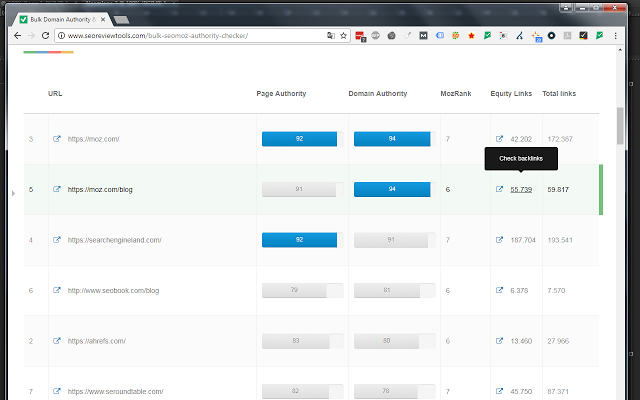
Task: Open the black circle extension icon
Action: (x=551, y=36)
